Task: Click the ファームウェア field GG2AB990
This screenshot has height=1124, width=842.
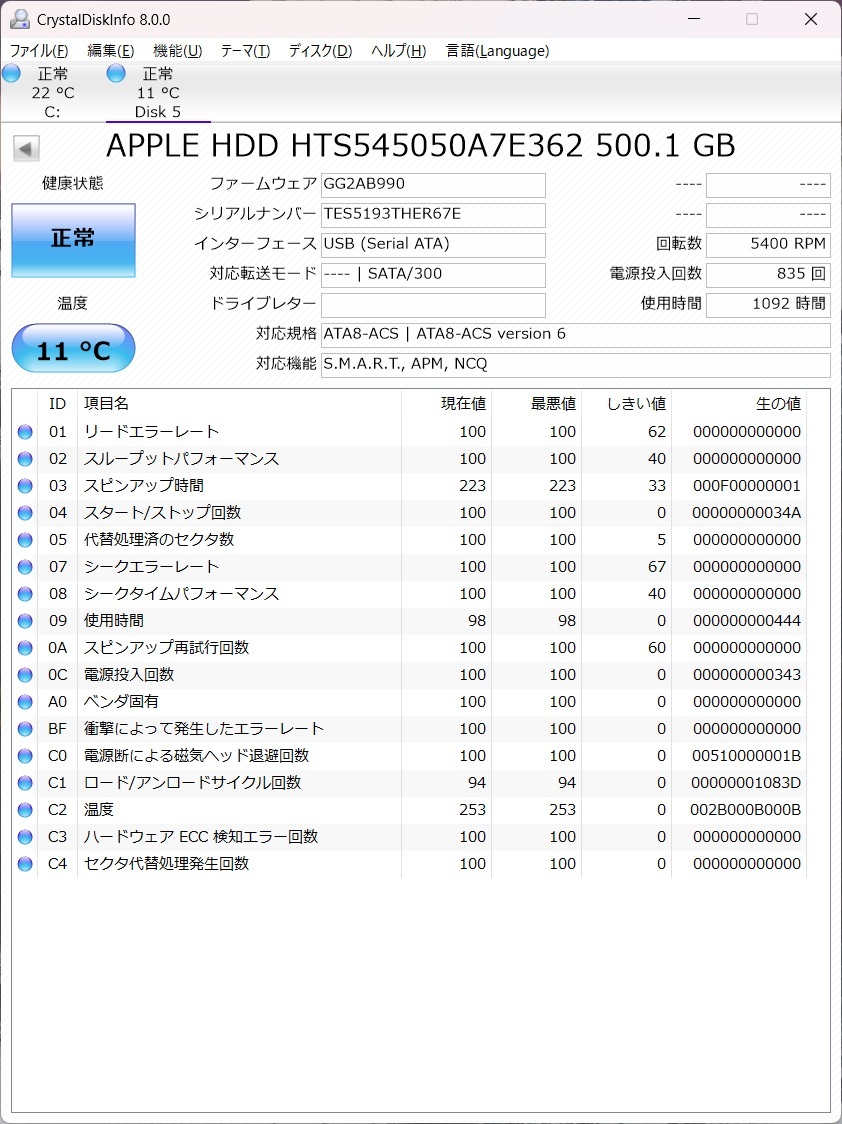Action: 433,185
